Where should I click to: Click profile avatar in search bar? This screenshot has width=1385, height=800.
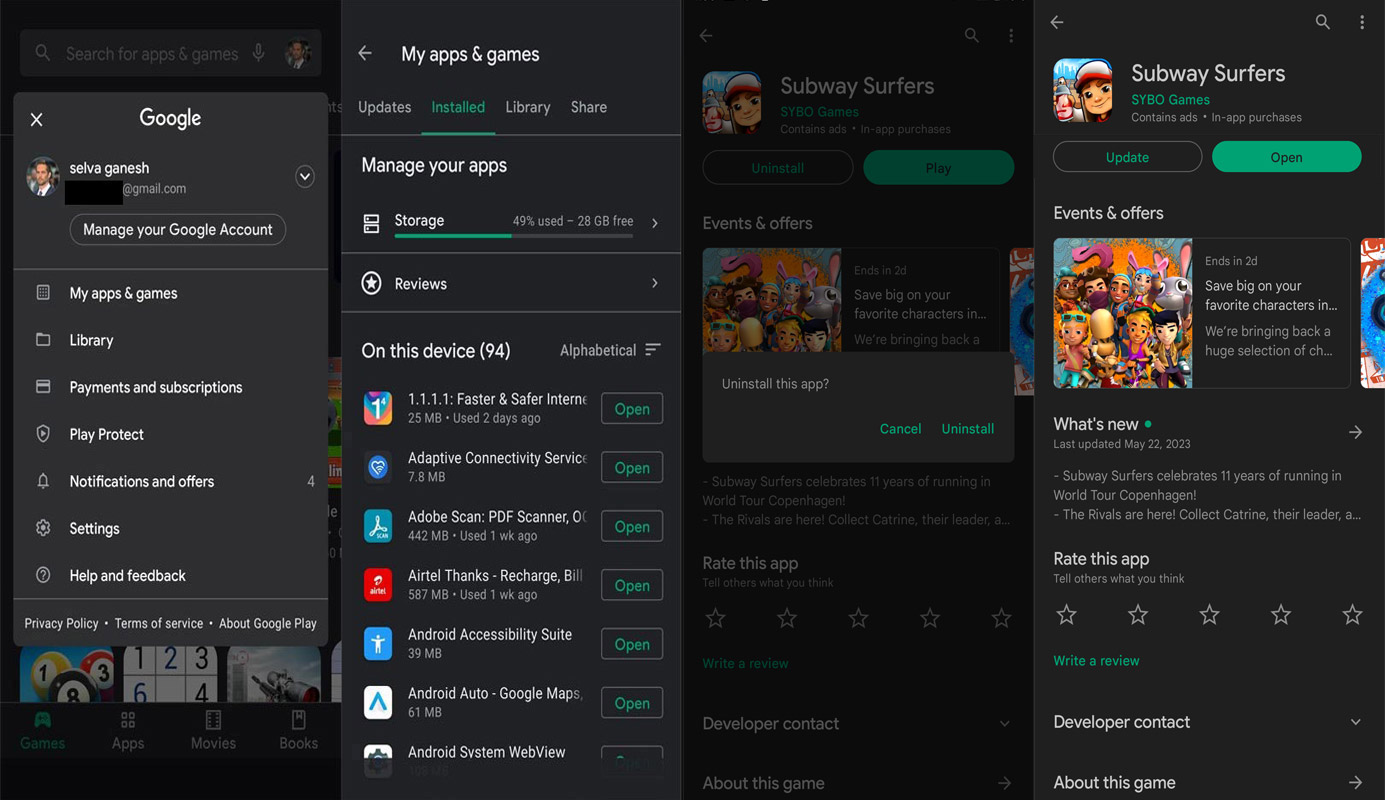(297, 53)
